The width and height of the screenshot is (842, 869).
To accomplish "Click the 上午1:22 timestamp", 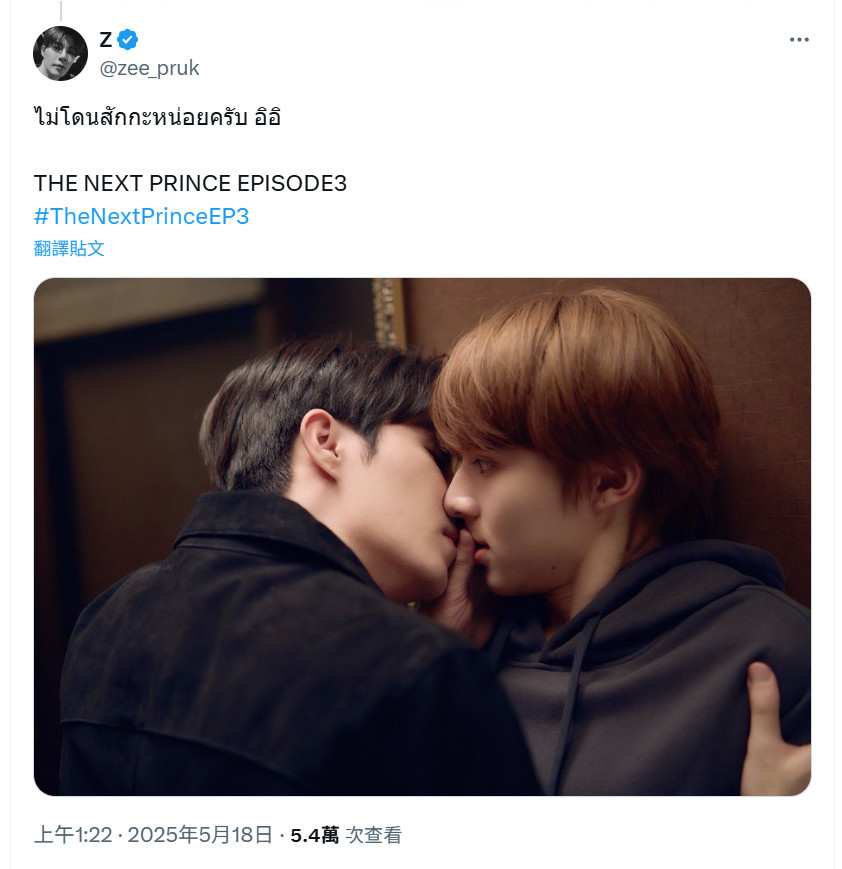I will (73, 835).
